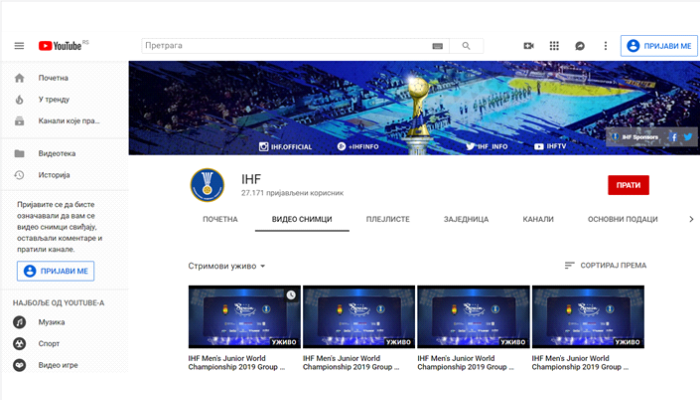Open Спорт in best of YouTube
This screenshot has height=400, width=700.
(49, 343)
